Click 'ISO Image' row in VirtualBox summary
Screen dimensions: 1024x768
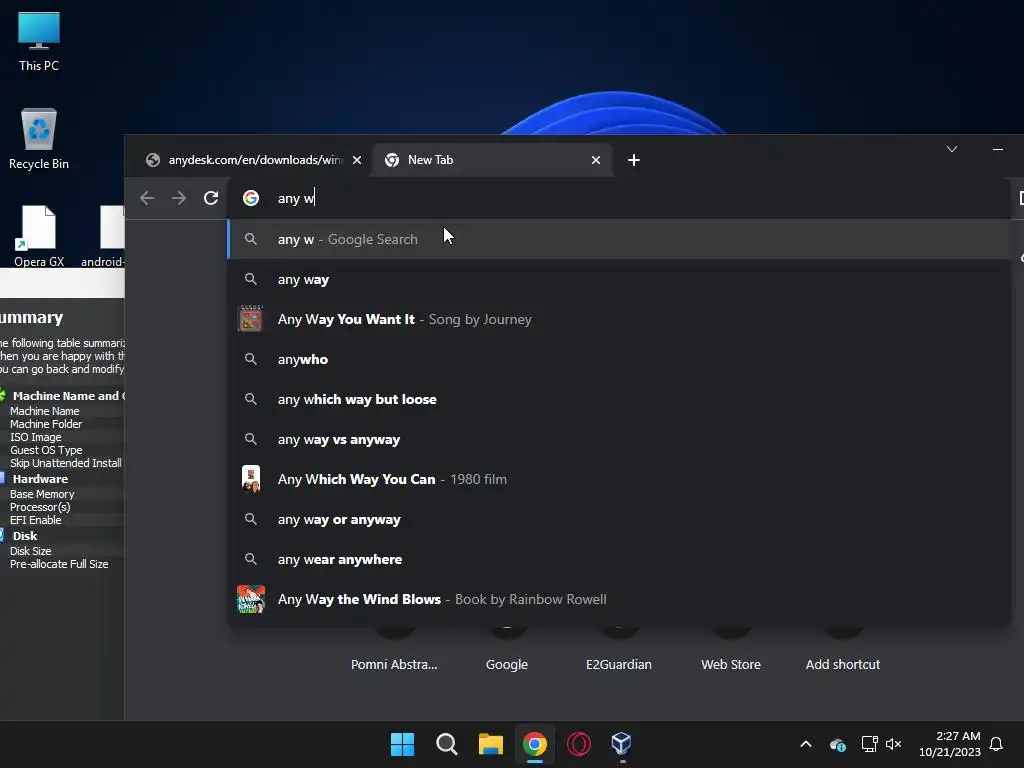(x=35, y=437)
